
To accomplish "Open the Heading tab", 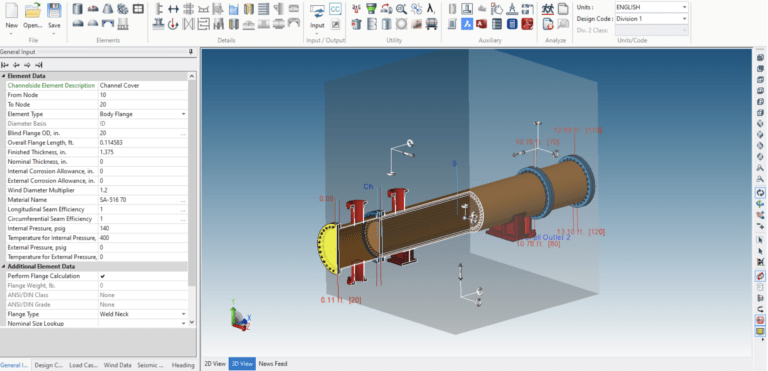I will tap(183, 365).
